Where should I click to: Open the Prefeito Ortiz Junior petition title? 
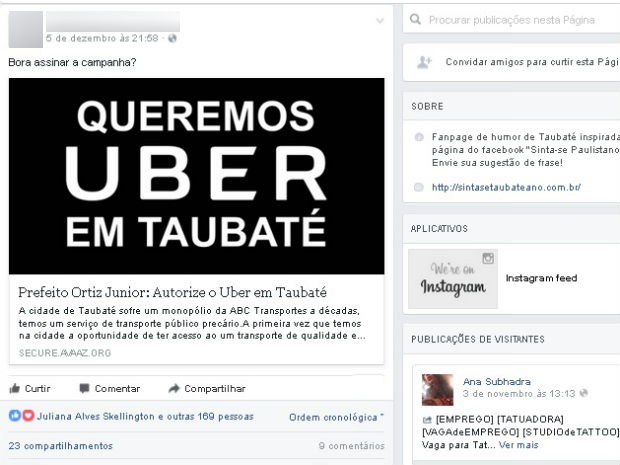[x=172, y=292]
